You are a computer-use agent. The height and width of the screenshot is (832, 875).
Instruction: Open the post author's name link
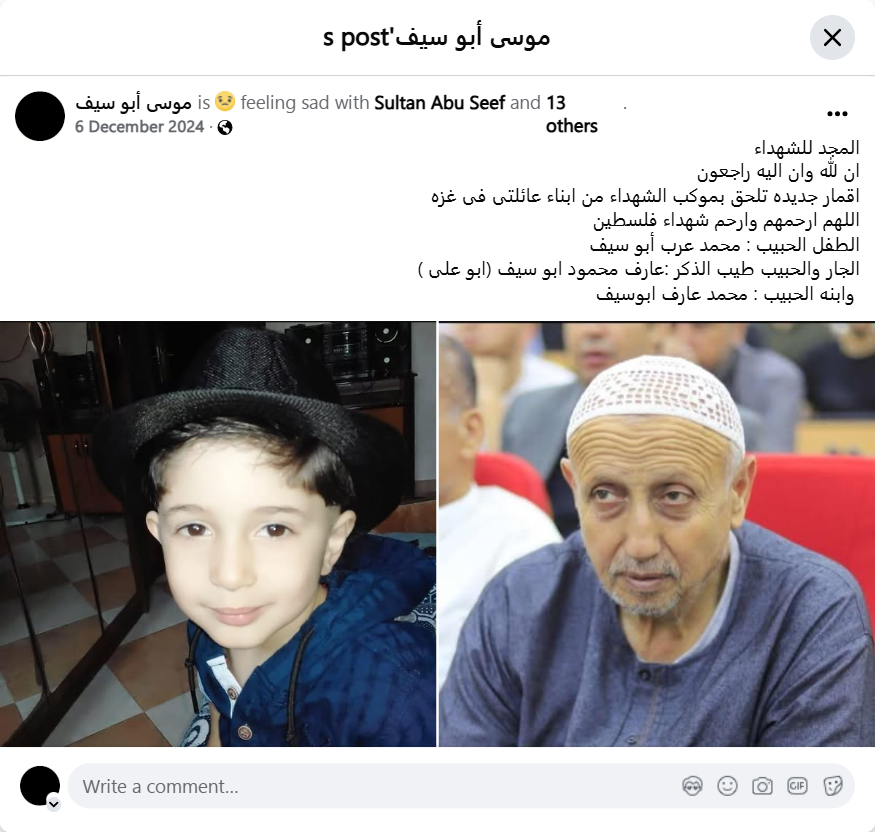click(x=133, y=103)
